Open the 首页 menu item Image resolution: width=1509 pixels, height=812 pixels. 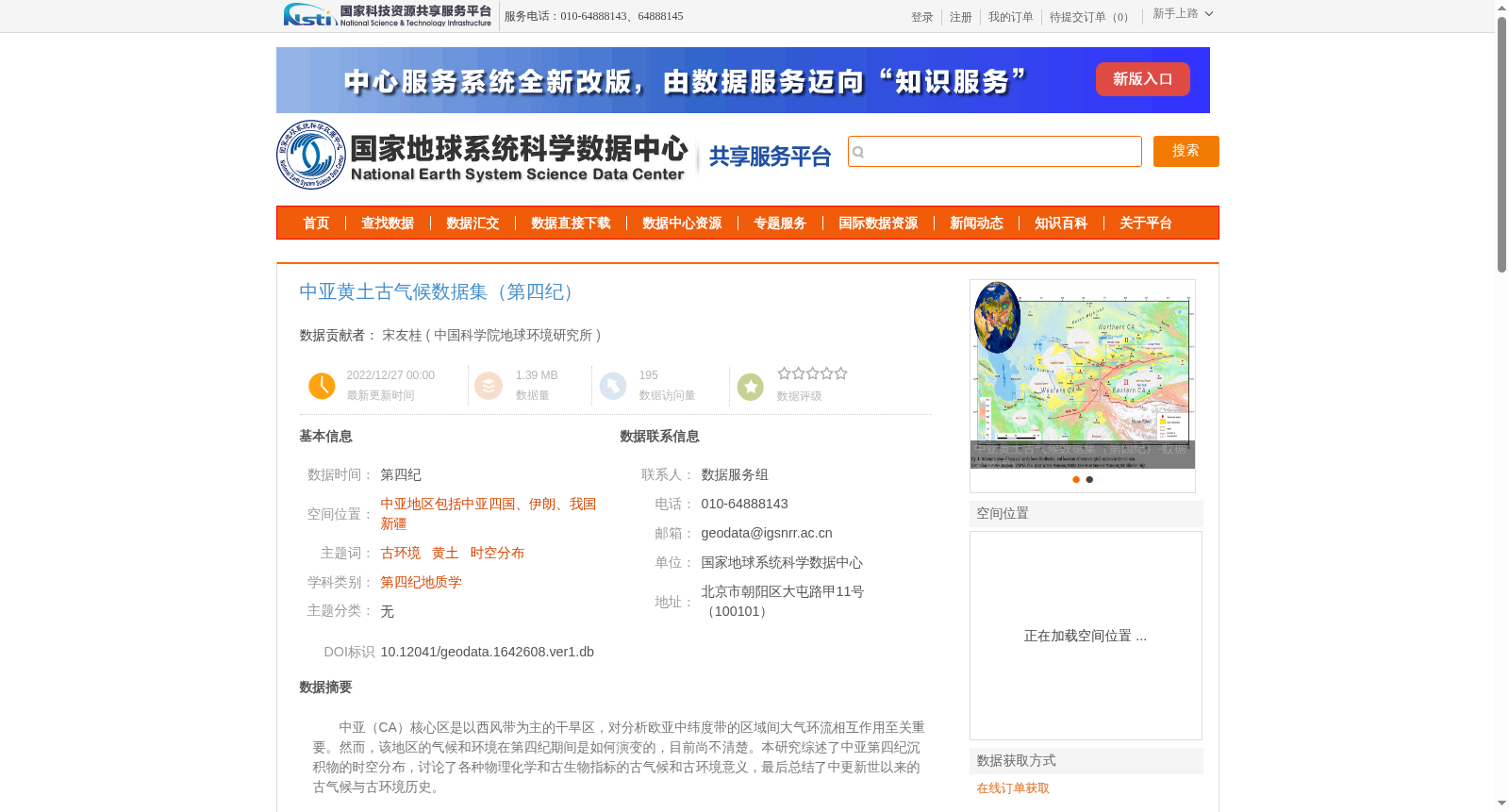316,224
